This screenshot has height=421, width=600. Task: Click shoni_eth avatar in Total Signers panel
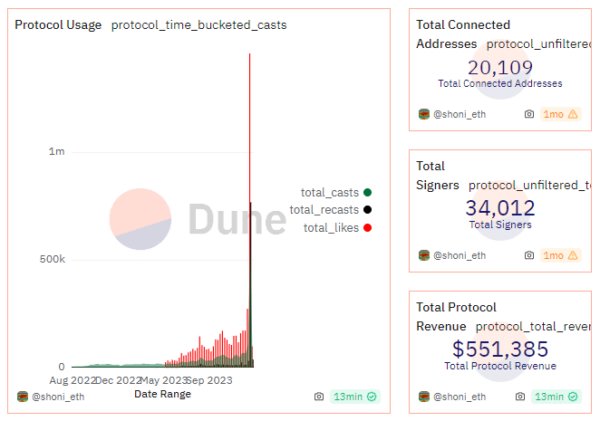[424, 255]
